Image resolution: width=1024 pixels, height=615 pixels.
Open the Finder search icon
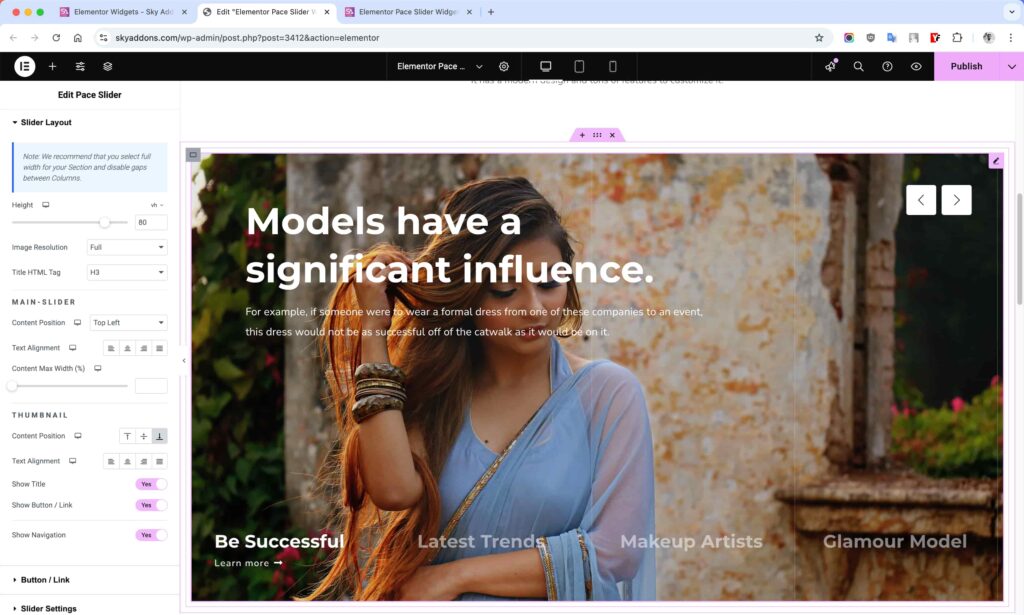pyautogui.click(x=859, y=67)
